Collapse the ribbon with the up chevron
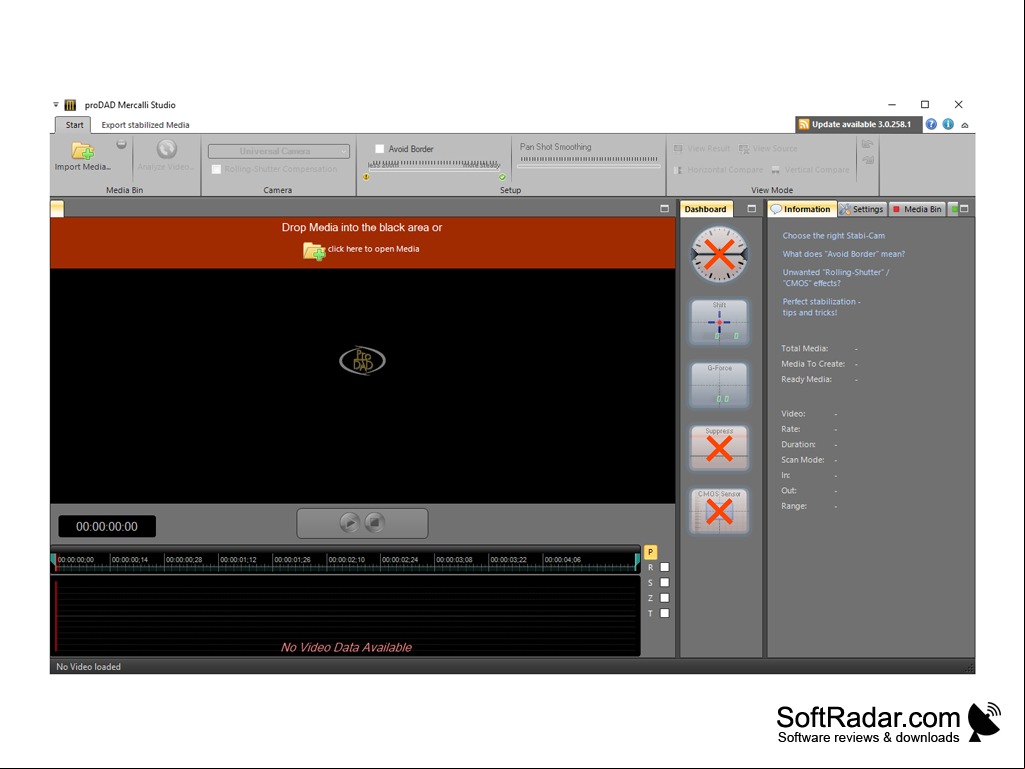 click(965, 125)
